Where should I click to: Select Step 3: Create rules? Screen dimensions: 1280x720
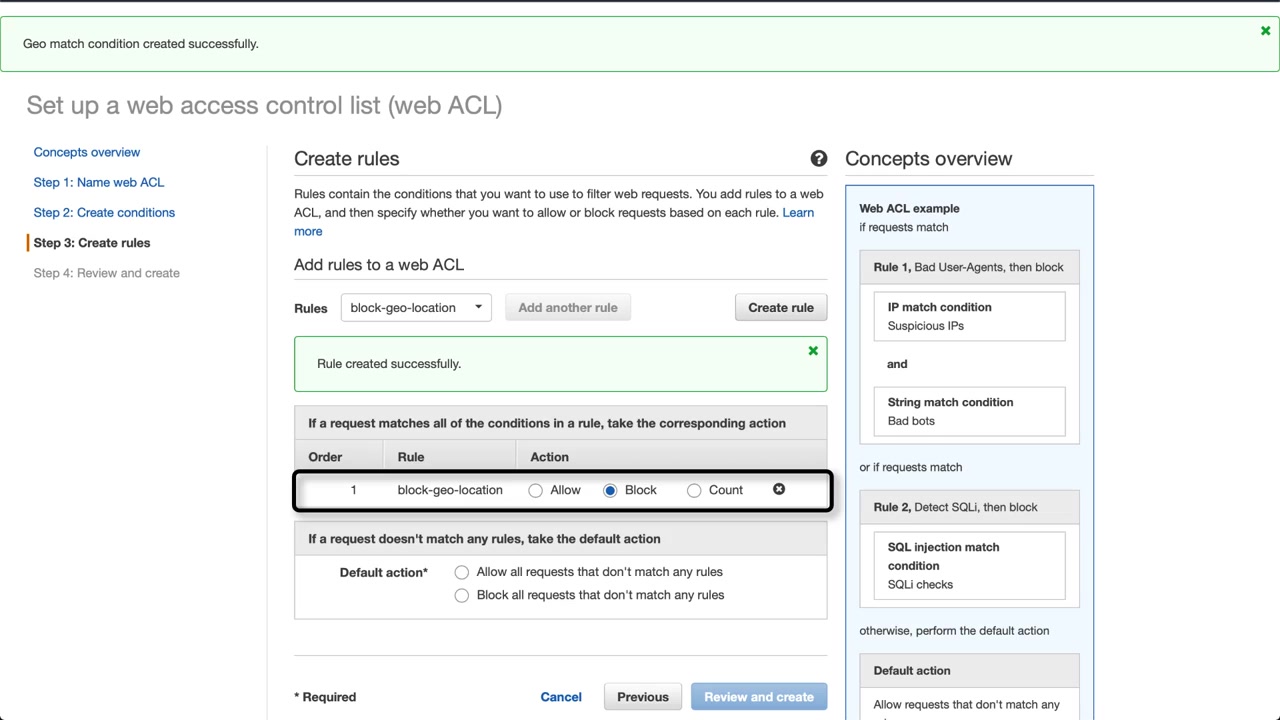click(92, 242)
